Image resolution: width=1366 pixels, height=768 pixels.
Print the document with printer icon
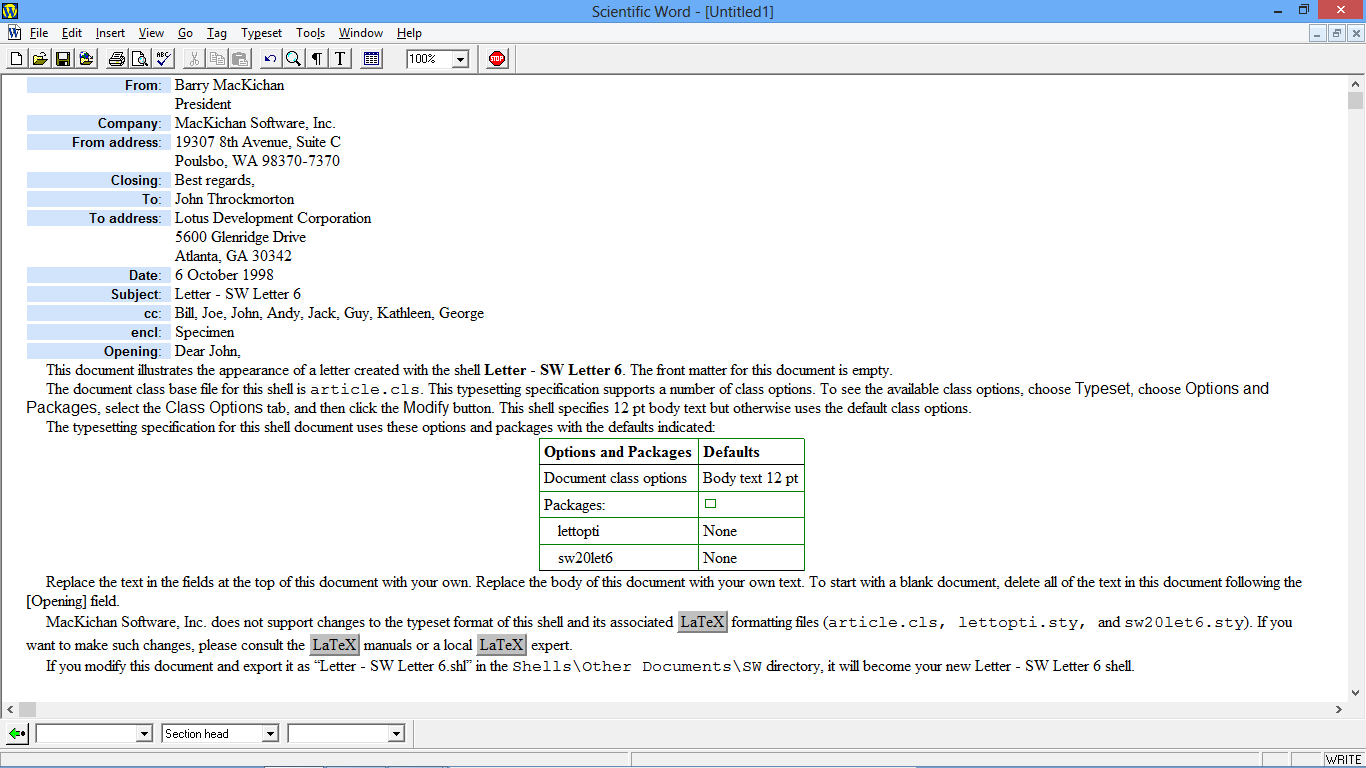(117, 59)
